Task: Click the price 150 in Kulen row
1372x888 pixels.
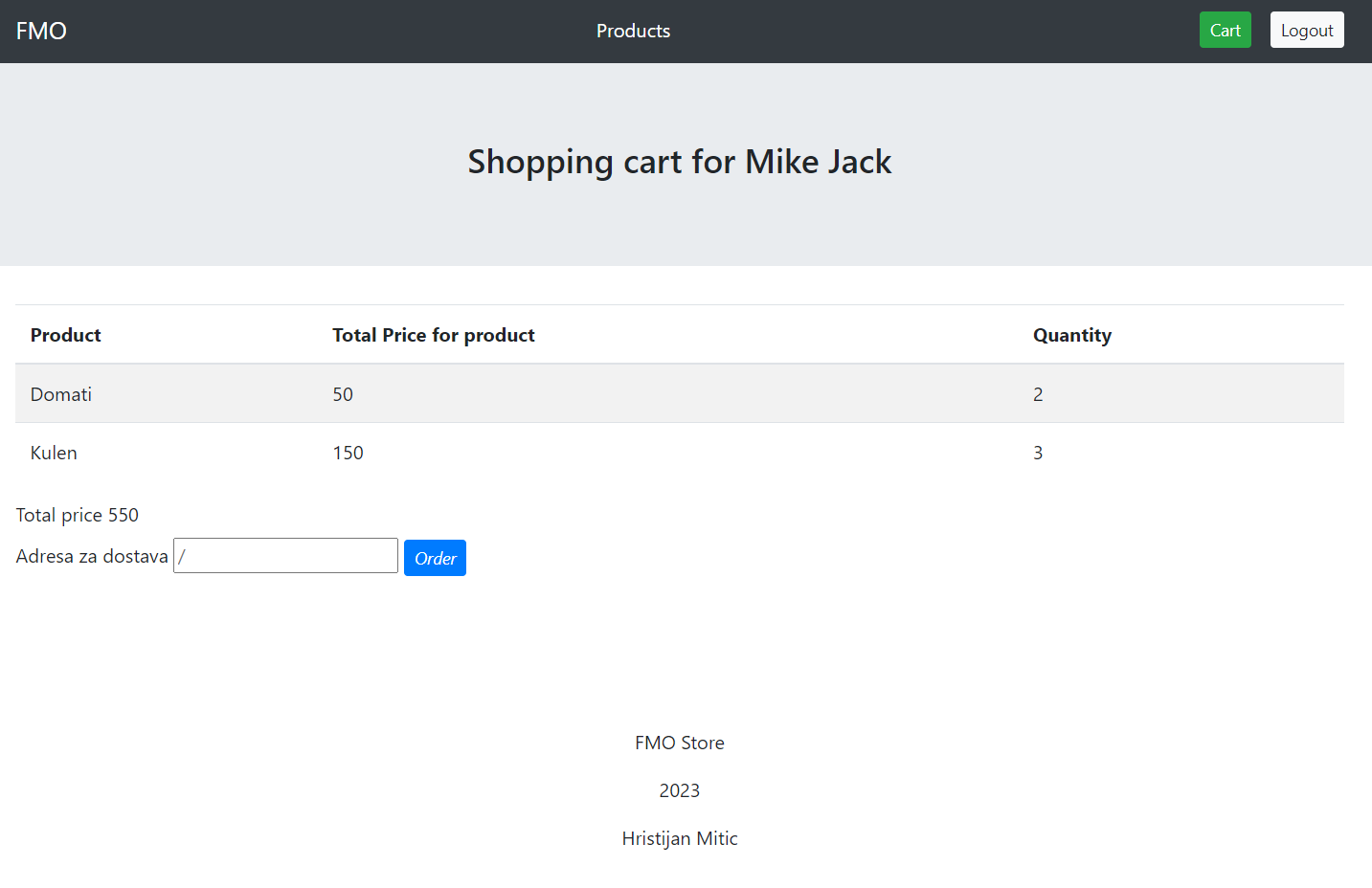Action: point(348,453)
